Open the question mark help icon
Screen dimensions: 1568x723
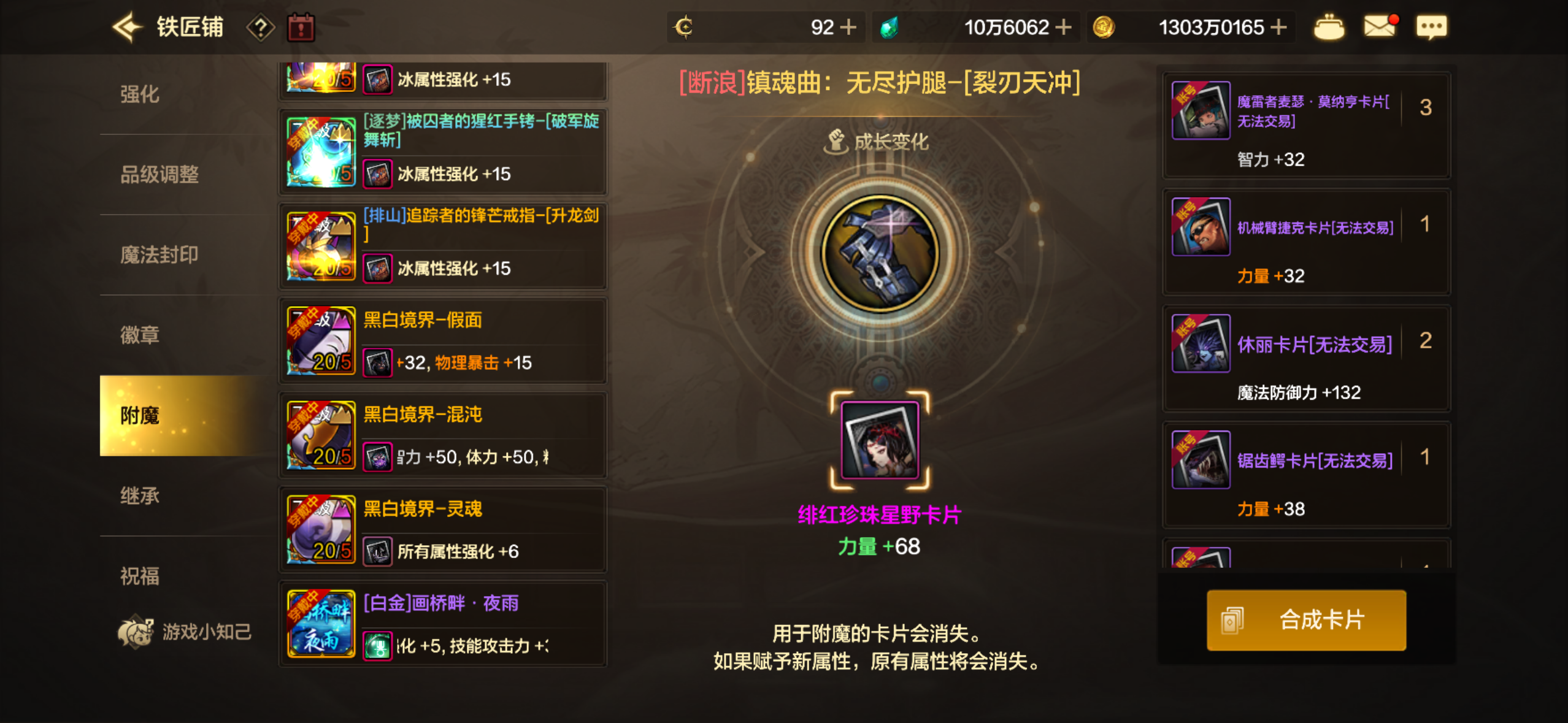(x=260, y=28)
